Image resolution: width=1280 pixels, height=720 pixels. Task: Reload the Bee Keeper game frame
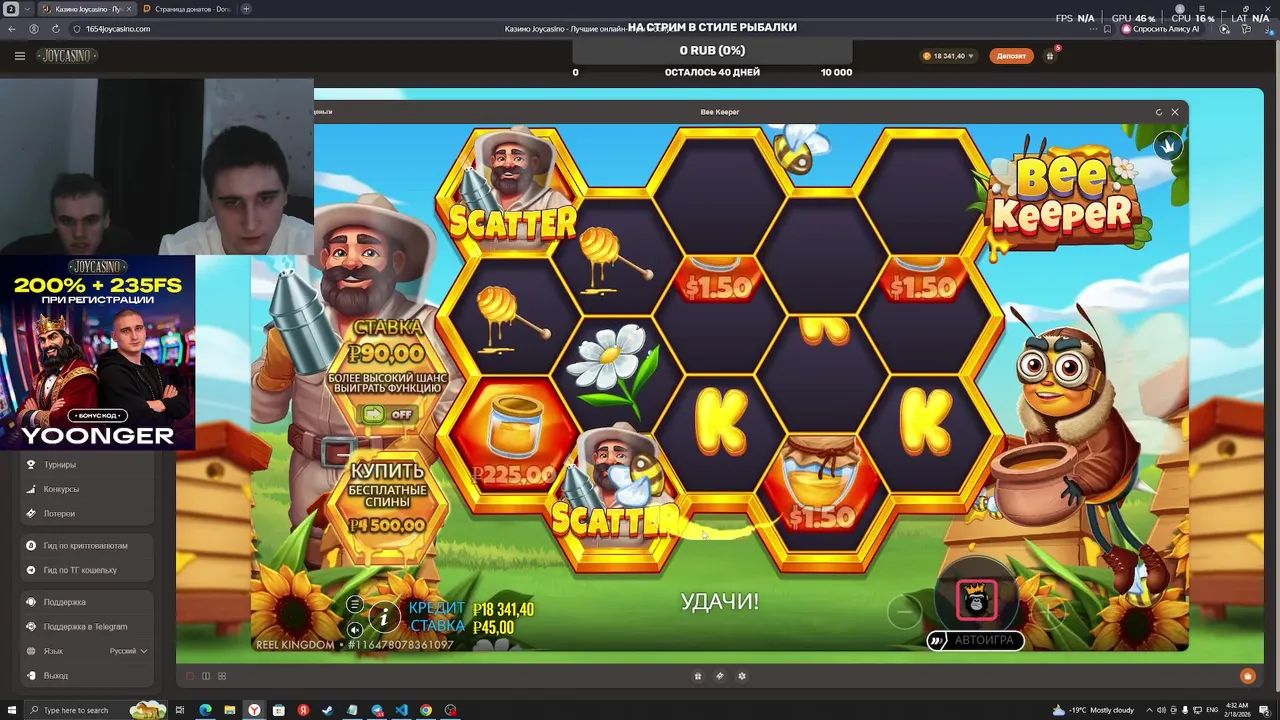[1159, 112]
